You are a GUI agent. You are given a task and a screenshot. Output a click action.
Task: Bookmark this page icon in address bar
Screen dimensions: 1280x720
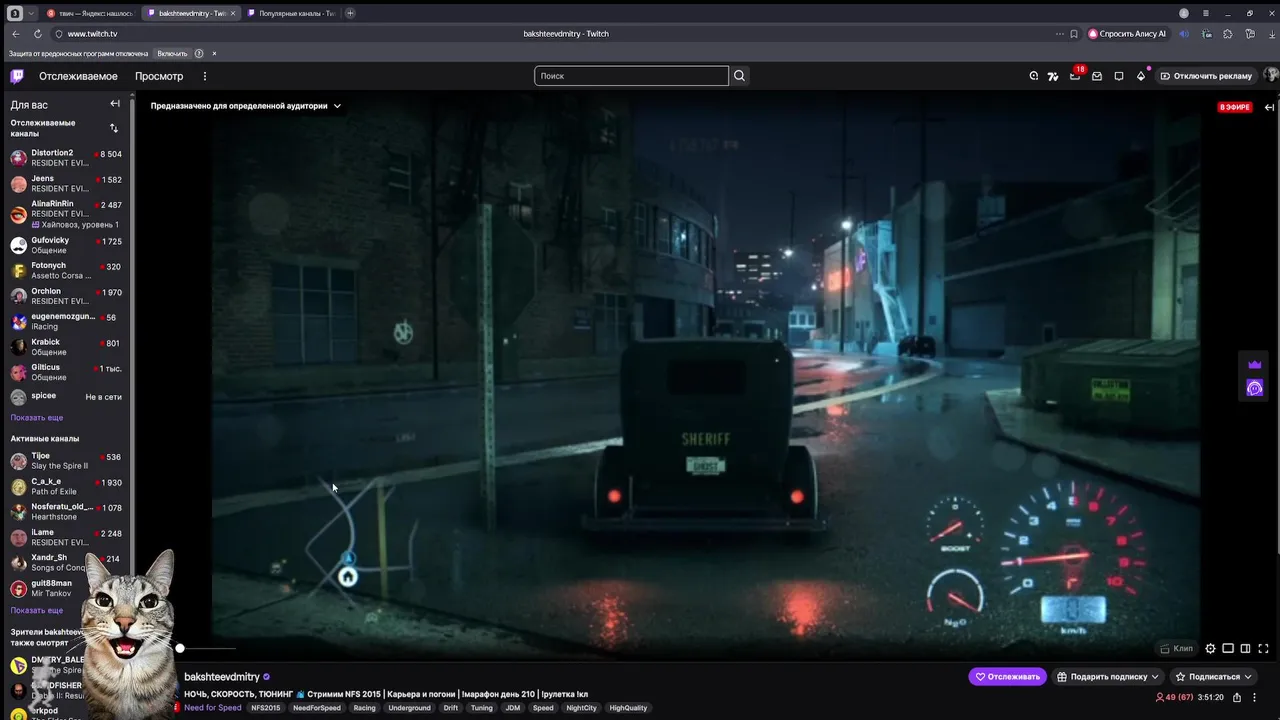[1074, 33]
